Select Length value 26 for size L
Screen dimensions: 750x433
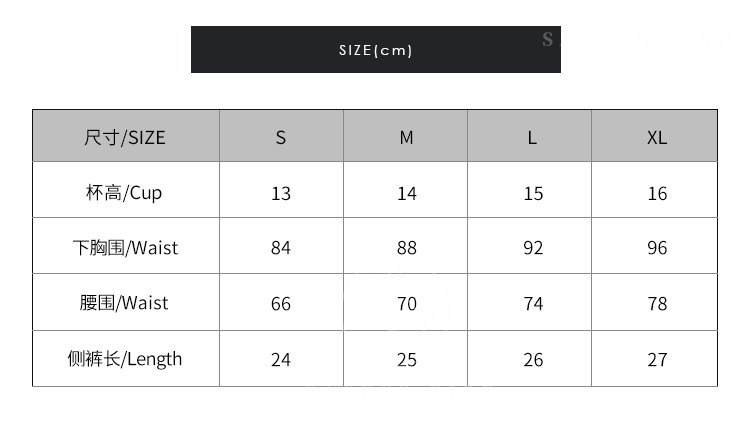532,360
